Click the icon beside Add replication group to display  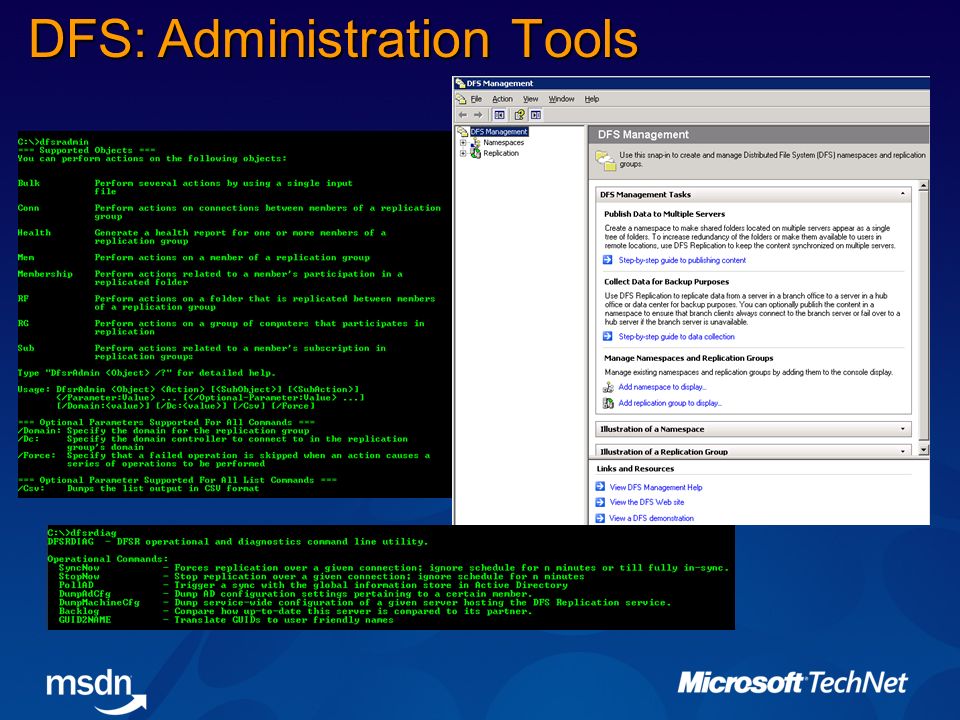608,403
